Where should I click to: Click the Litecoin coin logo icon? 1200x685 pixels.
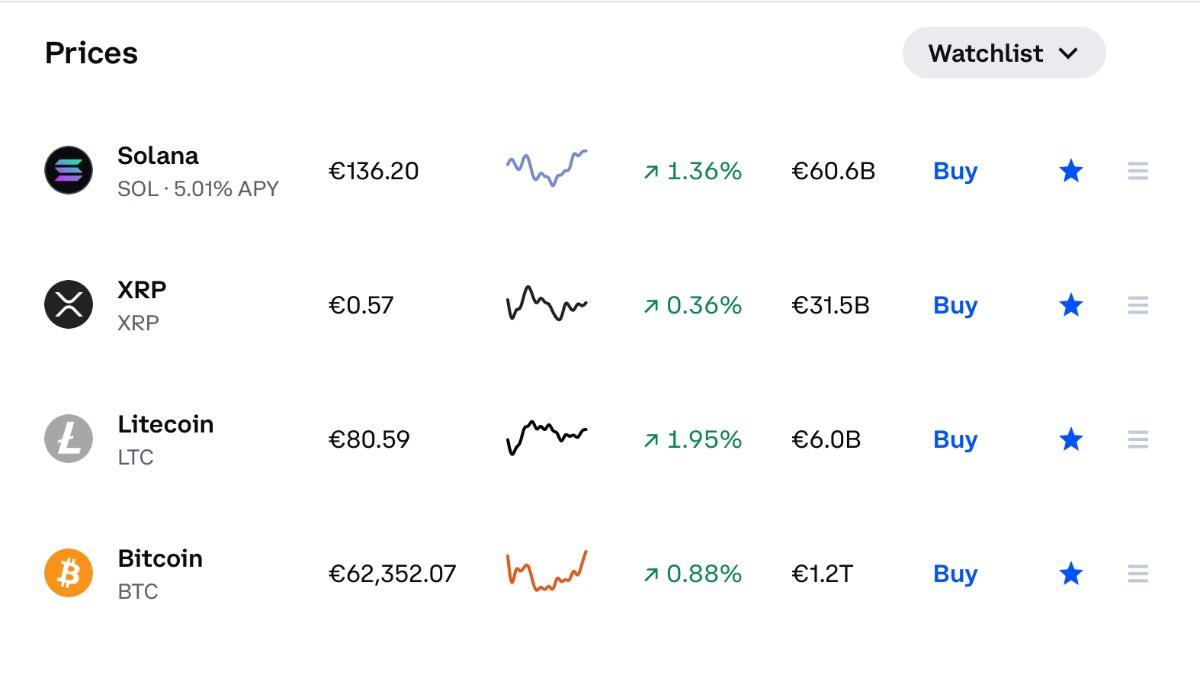click(69, 439)
